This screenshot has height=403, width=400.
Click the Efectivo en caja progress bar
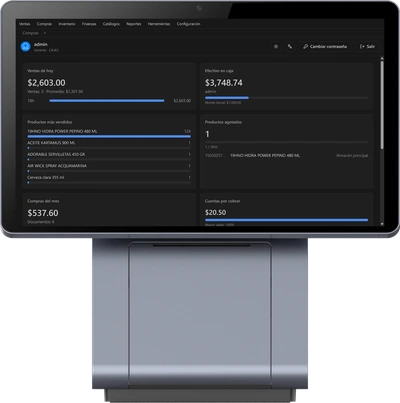tap(286, 98)
